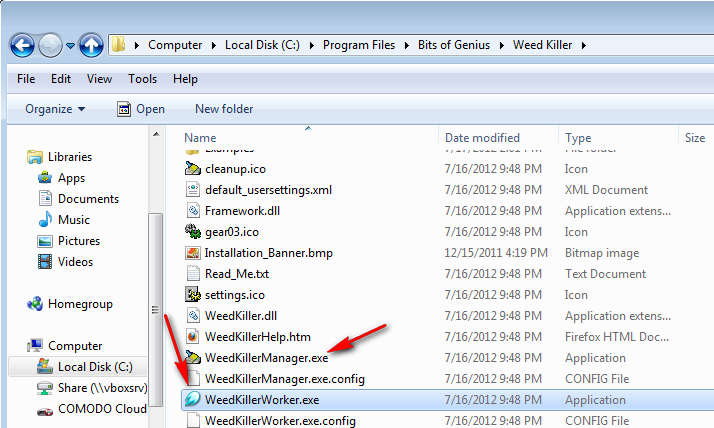Screen dimensions: 714x428
Task: Select WeedKillerWorker.exe.config file icon
Action: click(x=193, y=420)
